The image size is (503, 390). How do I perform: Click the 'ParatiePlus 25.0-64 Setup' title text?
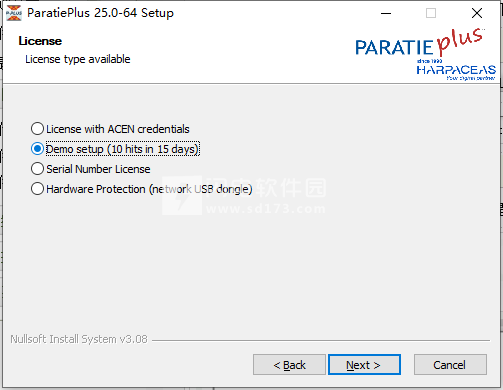(x=100, y=13)
